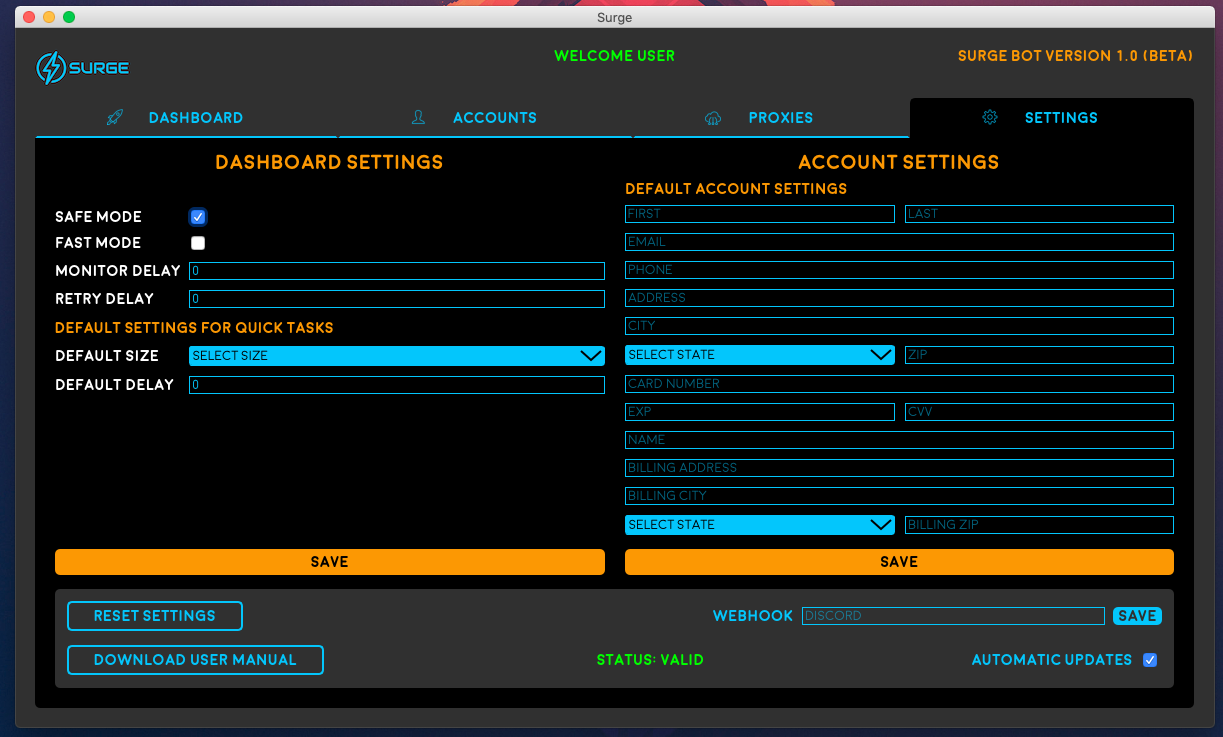Focus the Phone field
The width and height of the screenshot is (1223, 737).
tap(899, 270)
